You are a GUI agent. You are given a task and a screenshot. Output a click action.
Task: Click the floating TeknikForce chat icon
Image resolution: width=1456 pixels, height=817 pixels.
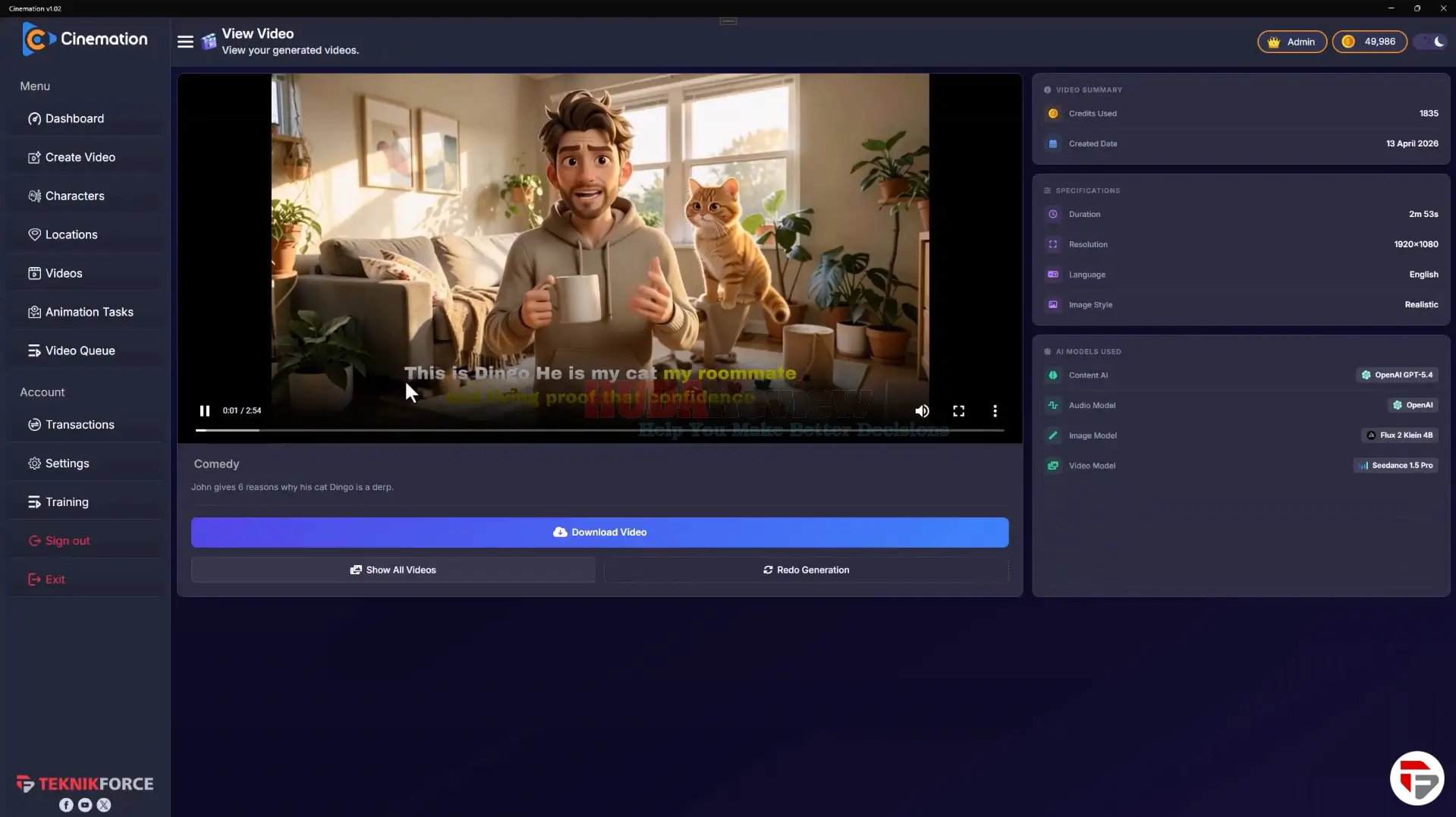coord(1417,778)
